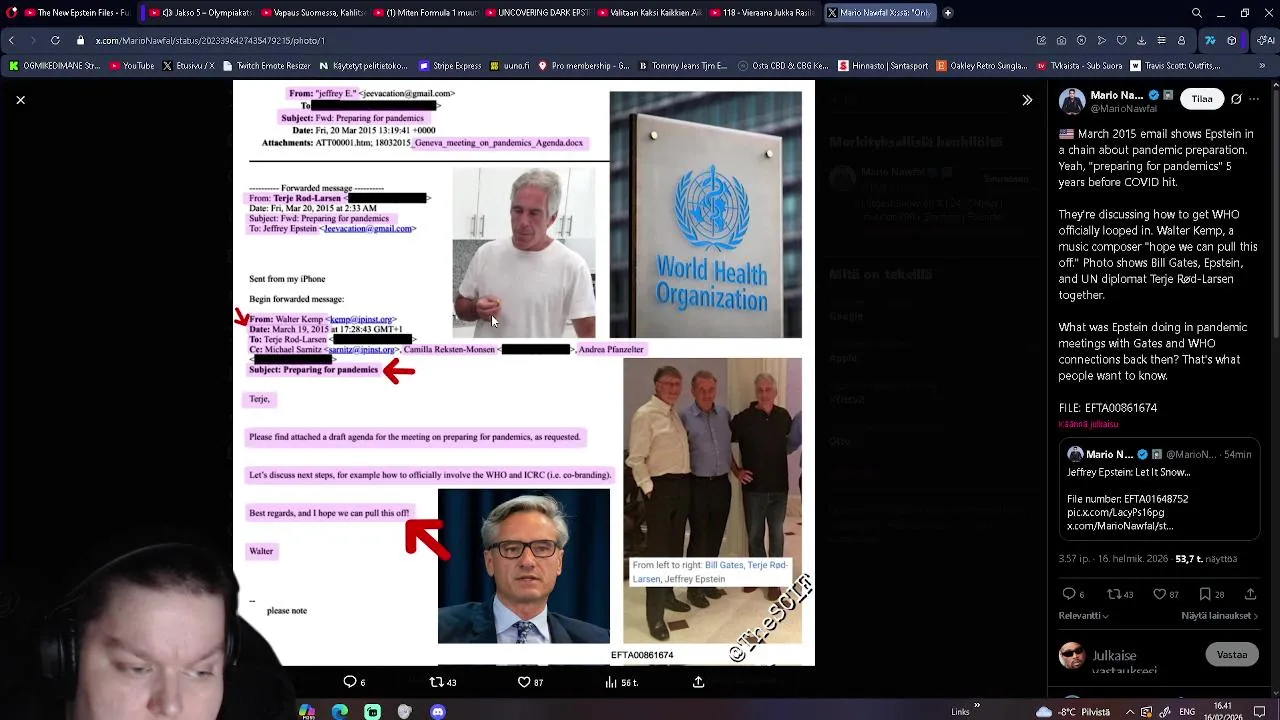The height and width of the screenshot is (720, 1280).
Task: Open the Tommy Jeans bookmark
Action: [683, 66]
